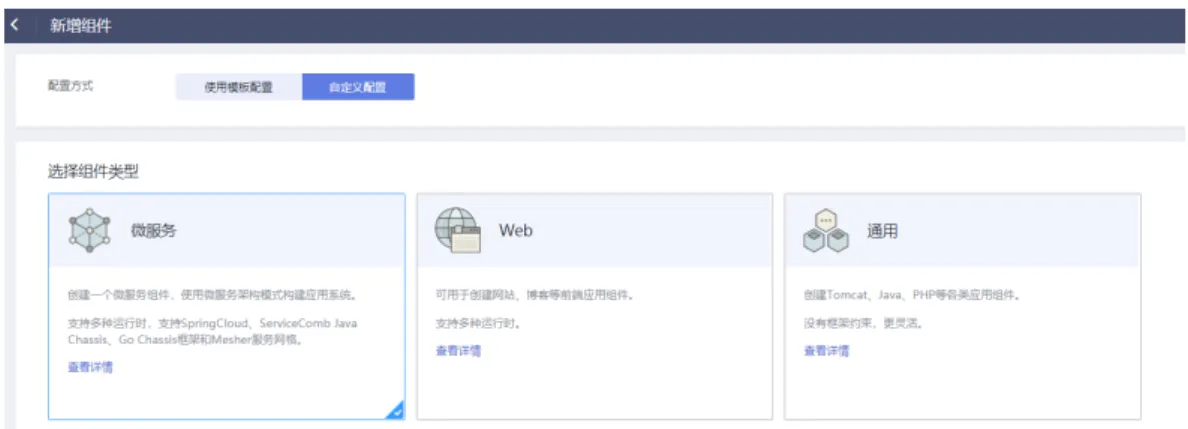The width and height of the screenshot is (1188, 429).
Task: Click the 可用于创建网站 description text
Action: [535, 294]
